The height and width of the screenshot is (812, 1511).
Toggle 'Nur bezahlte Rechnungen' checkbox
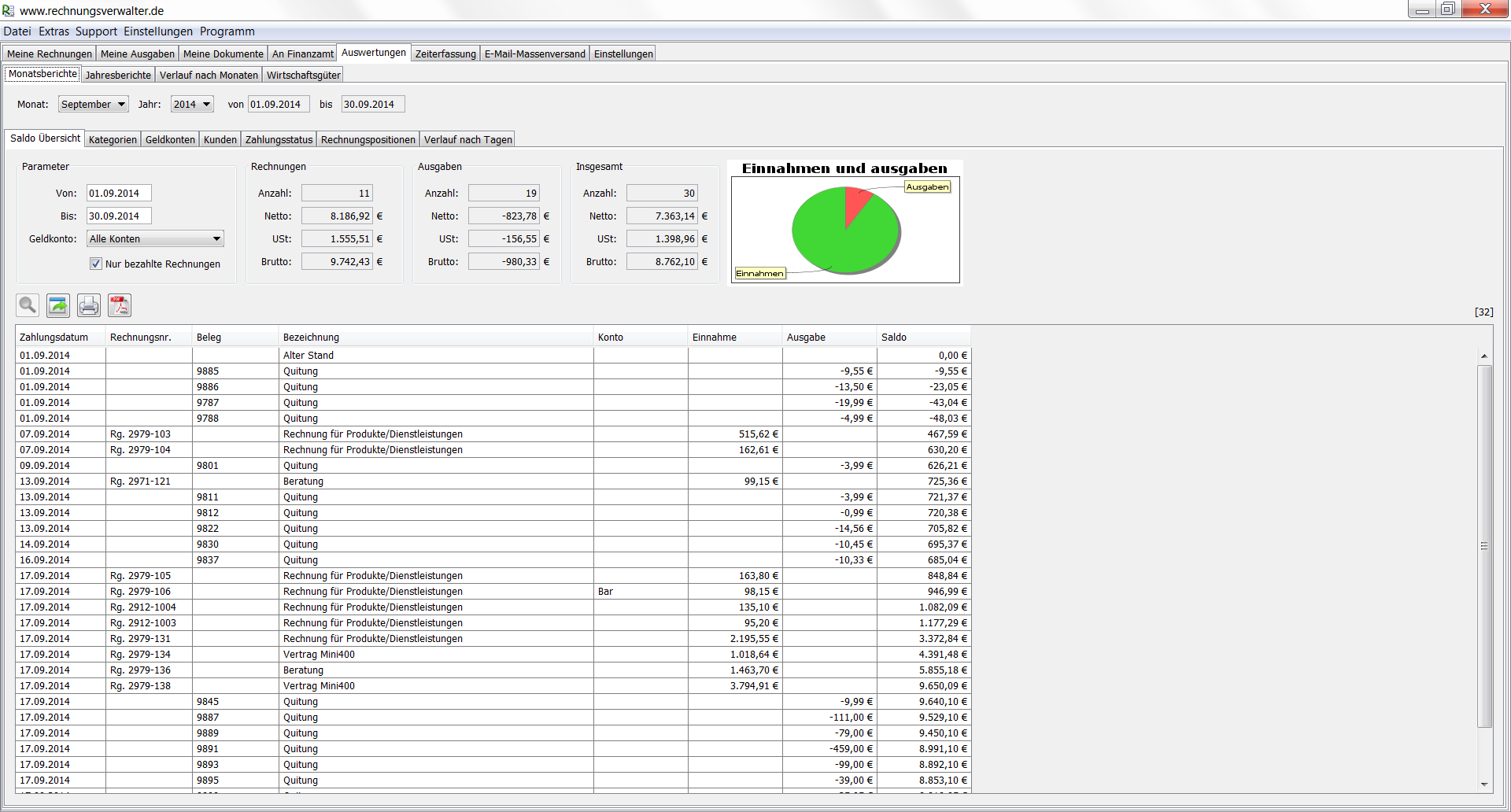click(96, 264)
